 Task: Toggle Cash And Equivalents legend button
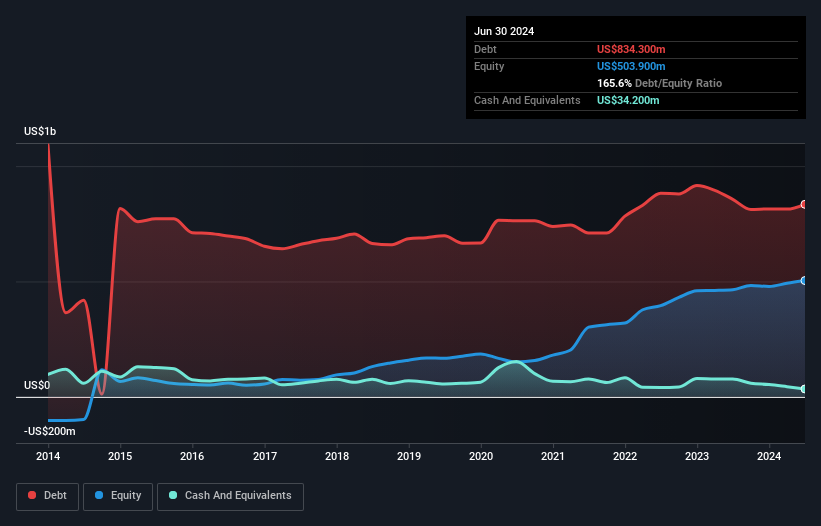pos(230,496)
